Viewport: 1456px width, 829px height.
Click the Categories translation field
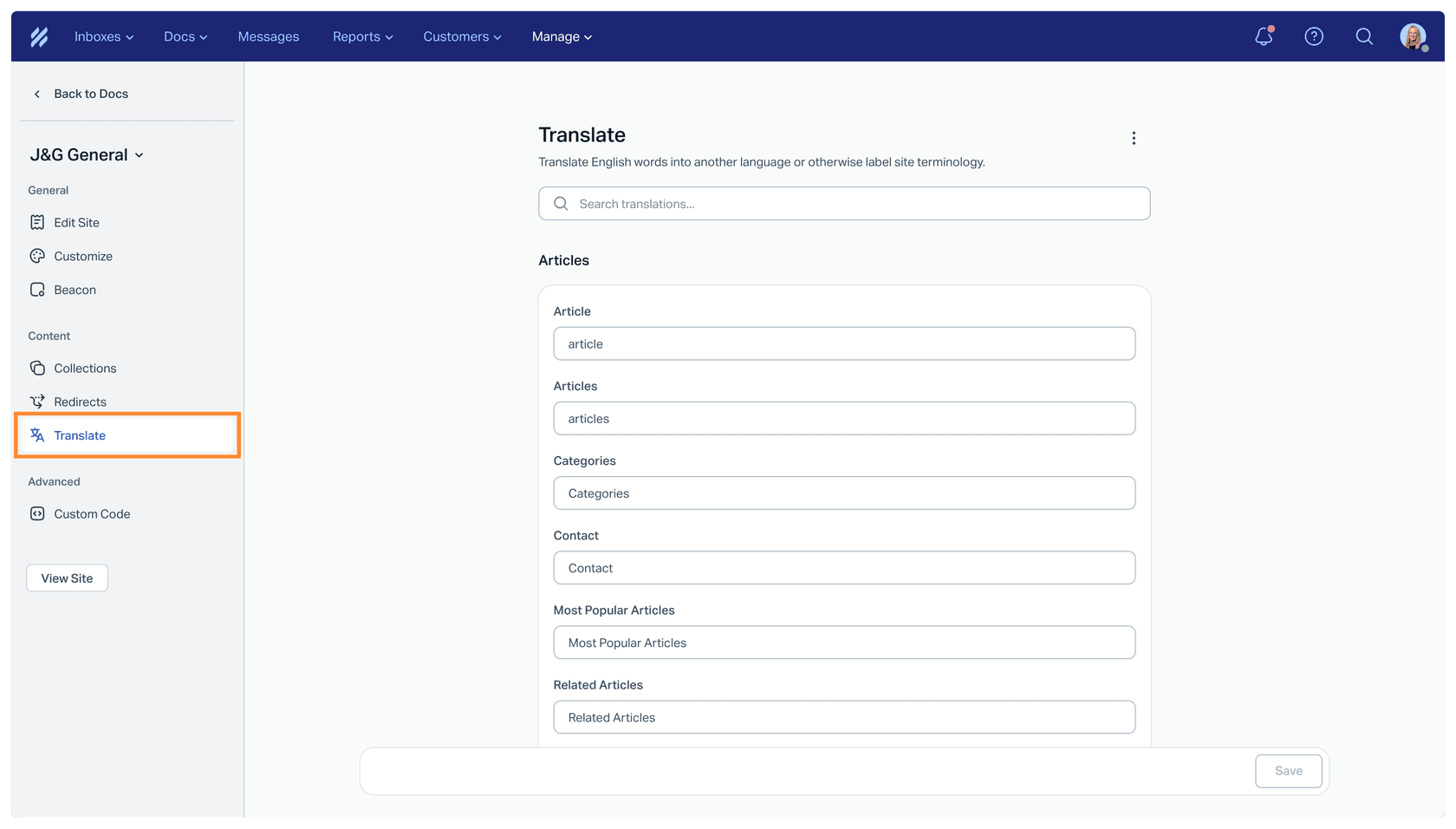(844, 493)
